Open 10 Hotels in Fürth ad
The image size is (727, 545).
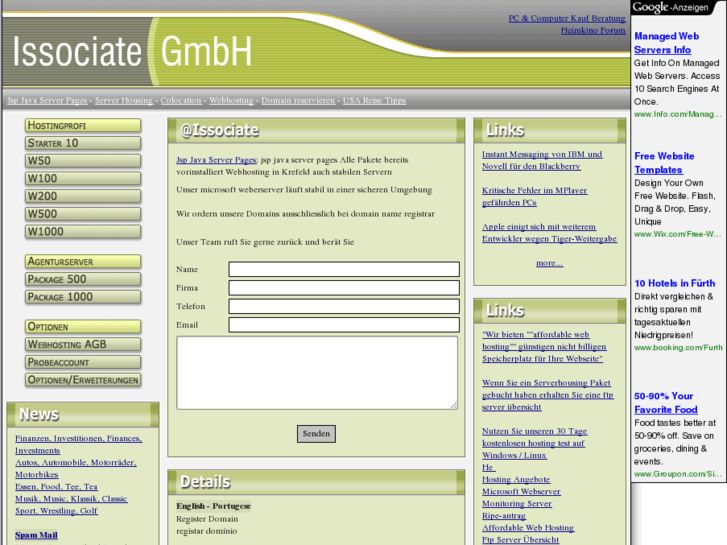click(674, 283)
